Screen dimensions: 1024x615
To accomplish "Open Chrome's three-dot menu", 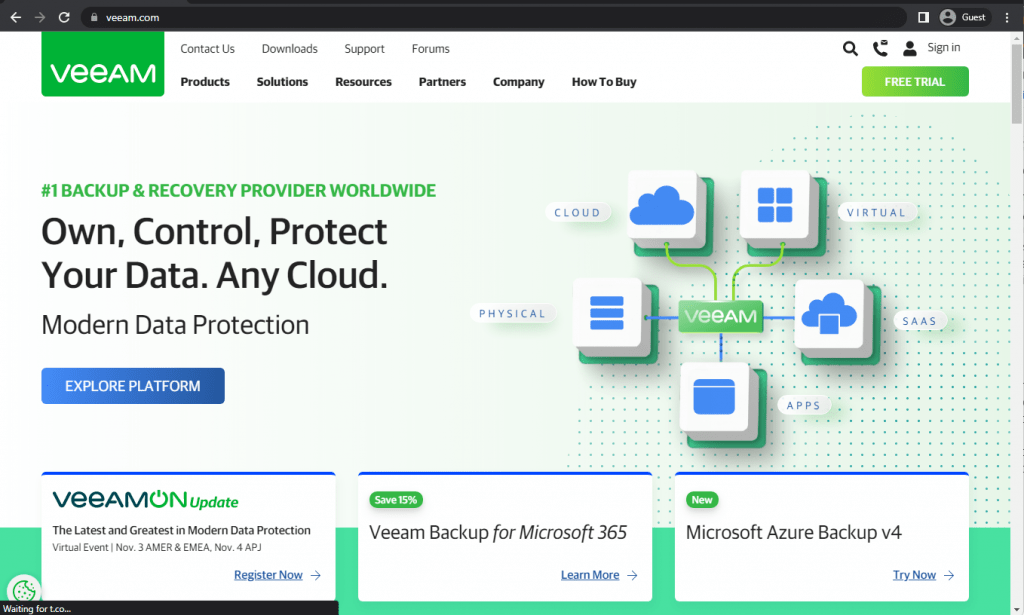I will click(x=1007, y=17).
